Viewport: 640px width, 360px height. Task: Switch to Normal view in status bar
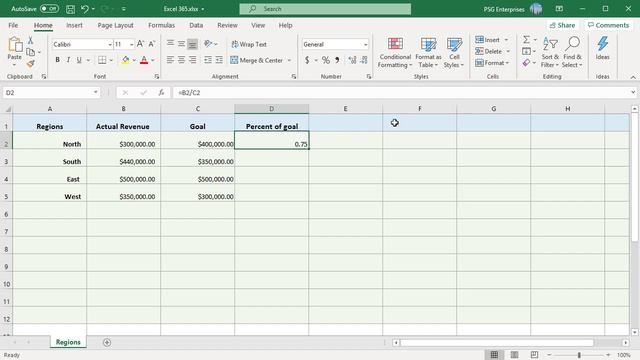(494, 355)
